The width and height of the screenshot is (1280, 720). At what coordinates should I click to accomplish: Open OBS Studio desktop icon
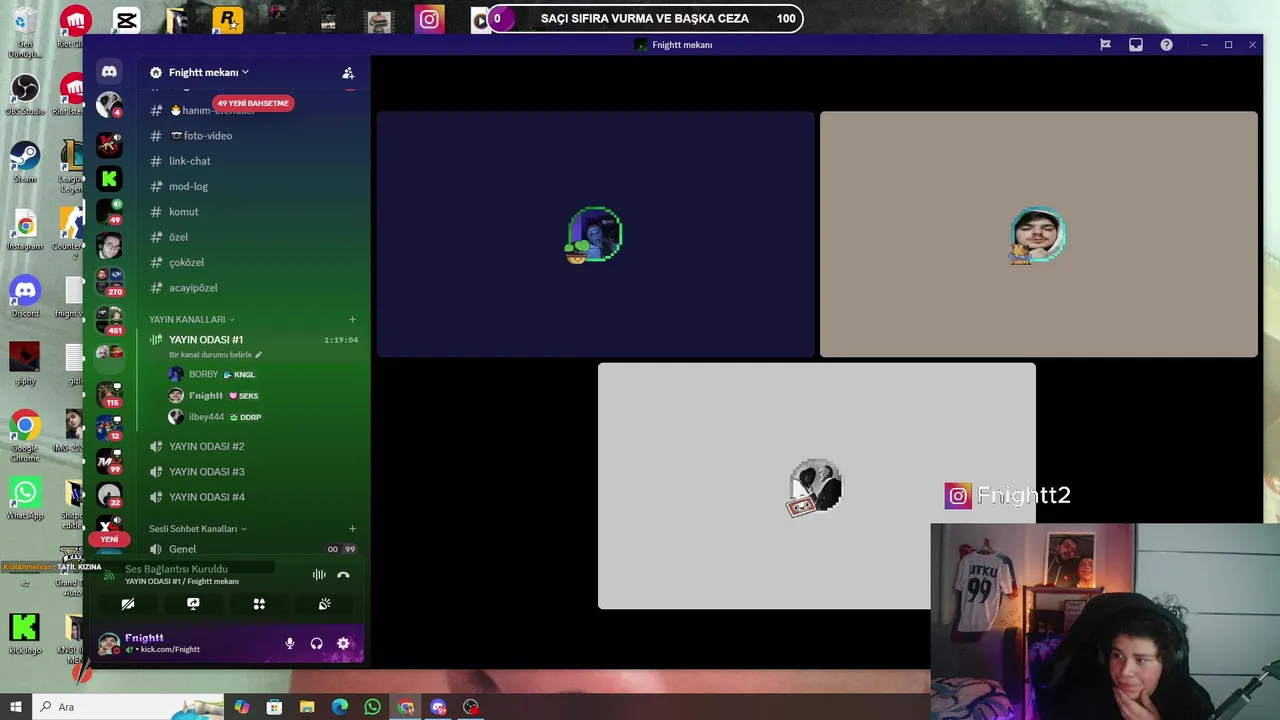pos(25,94)
